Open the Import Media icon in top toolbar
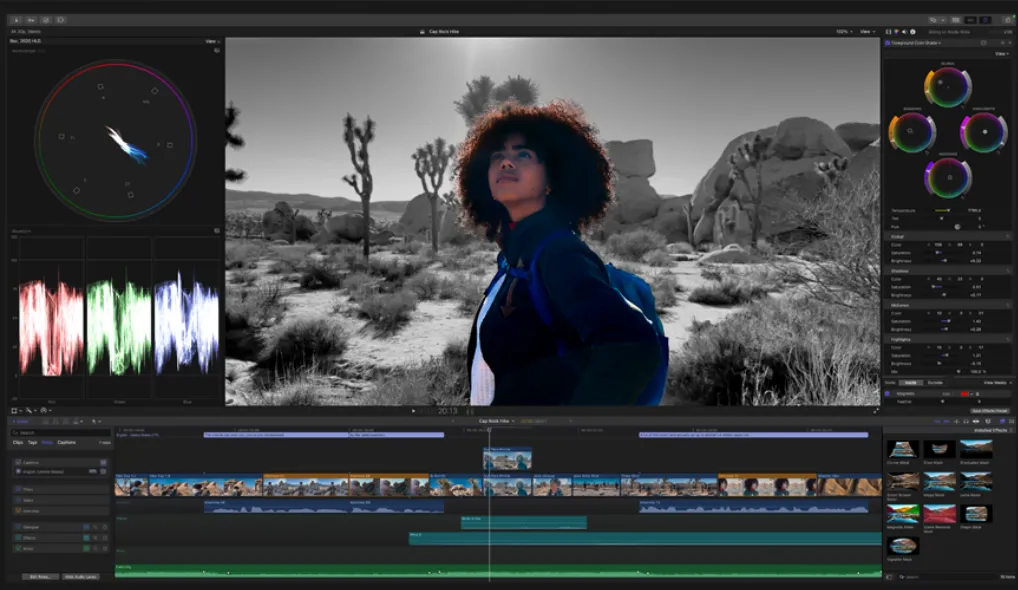Image resolution: width=1018 pixels, height=590 pixels. tap(16, 20)
